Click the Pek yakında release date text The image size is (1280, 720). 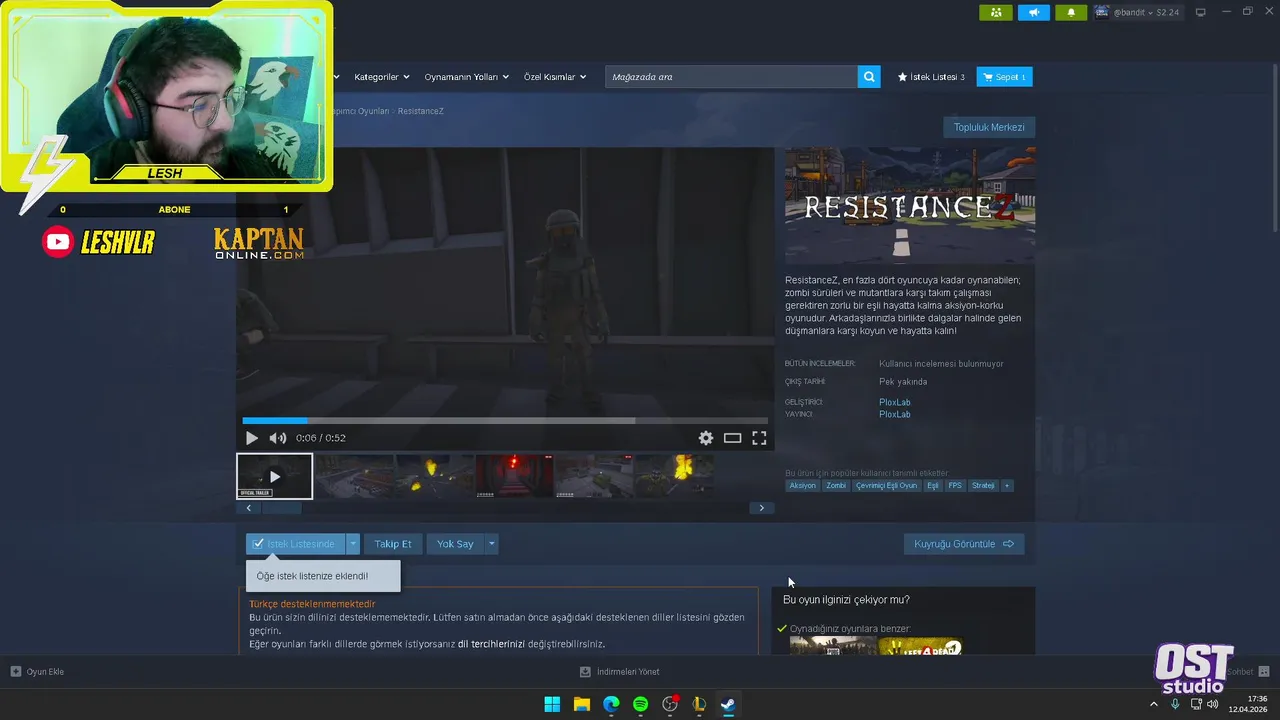tap(903, 382)
